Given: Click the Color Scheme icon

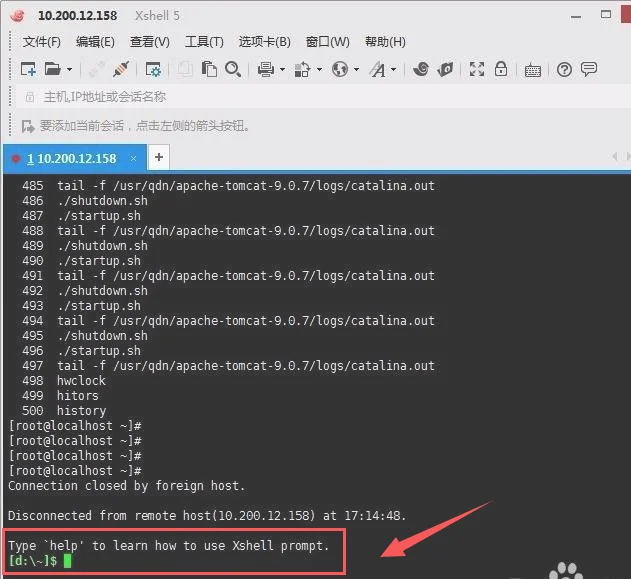Looking at the screenshot, I should point(302,69).
